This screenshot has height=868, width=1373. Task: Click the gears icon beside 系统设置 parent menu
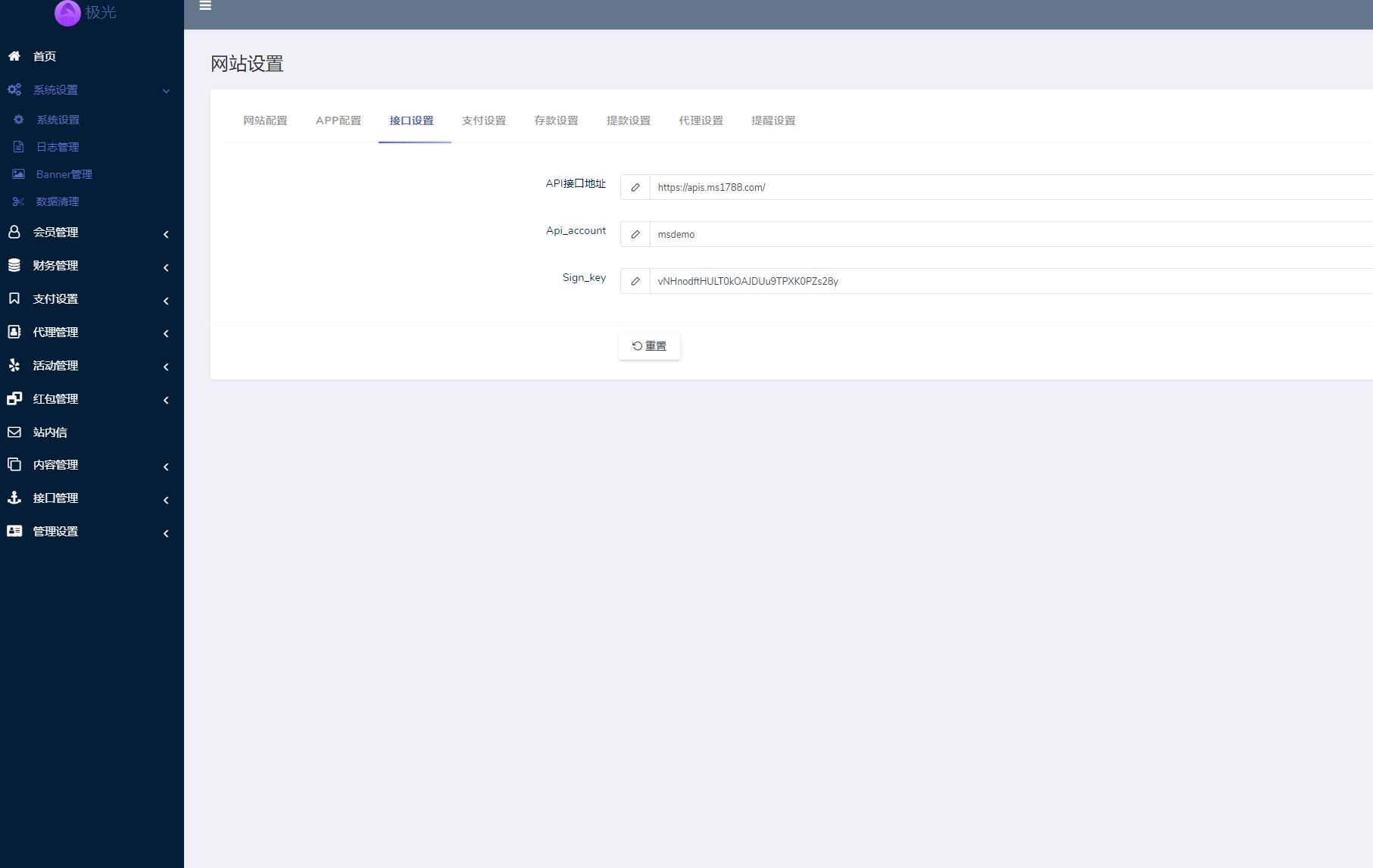point(14,89)
